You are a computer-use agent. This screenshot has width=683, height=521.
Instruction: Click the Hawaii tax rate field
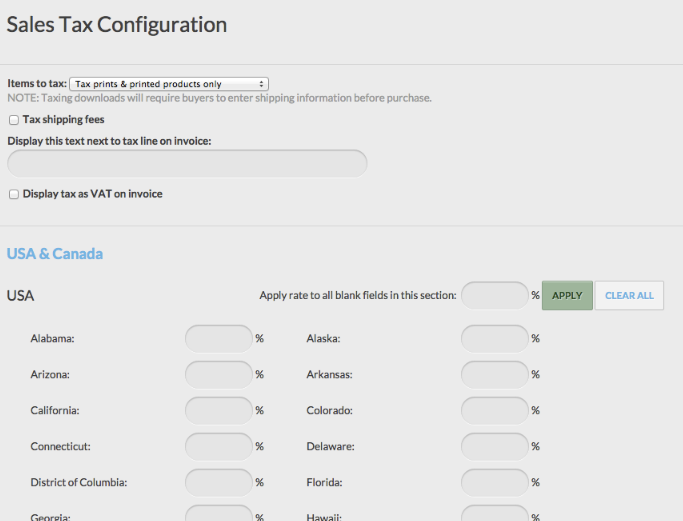coord(495,513)
